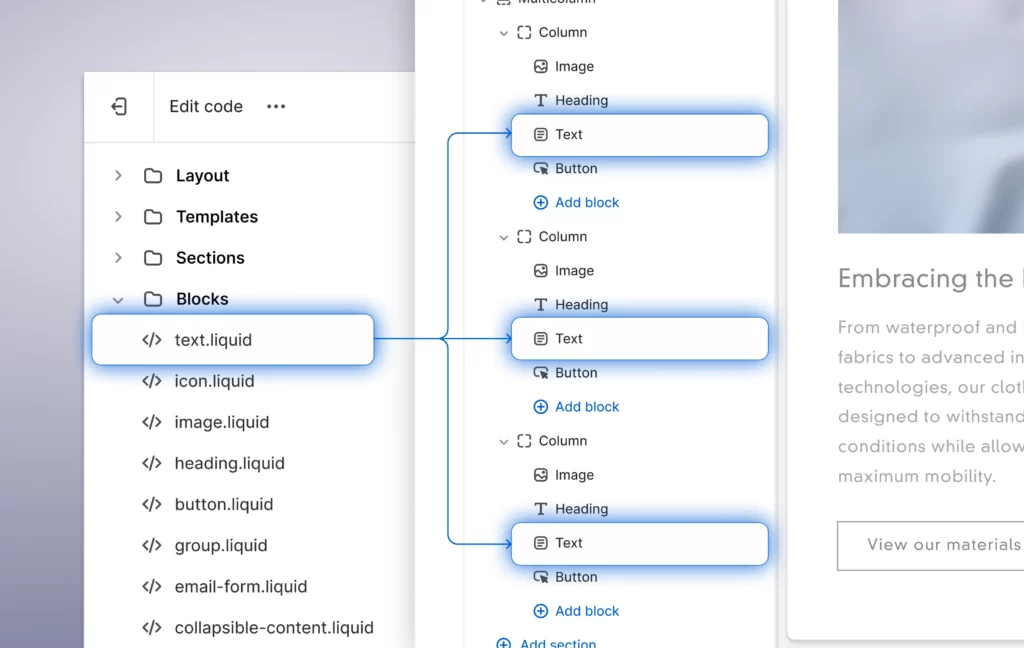Expand the Layout folder chevron
This screenshot has width=1024, height=648.
point(118,176)
